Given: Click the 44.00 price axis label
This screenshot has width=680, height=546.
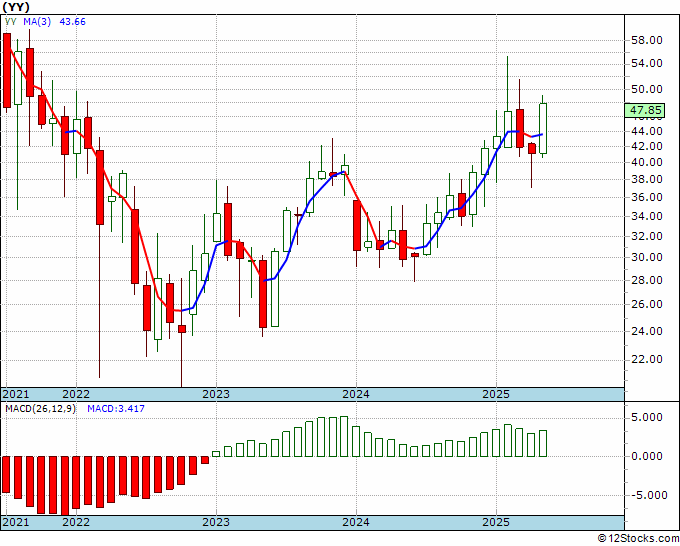Looking at the screenshot, I should (646, 131).
